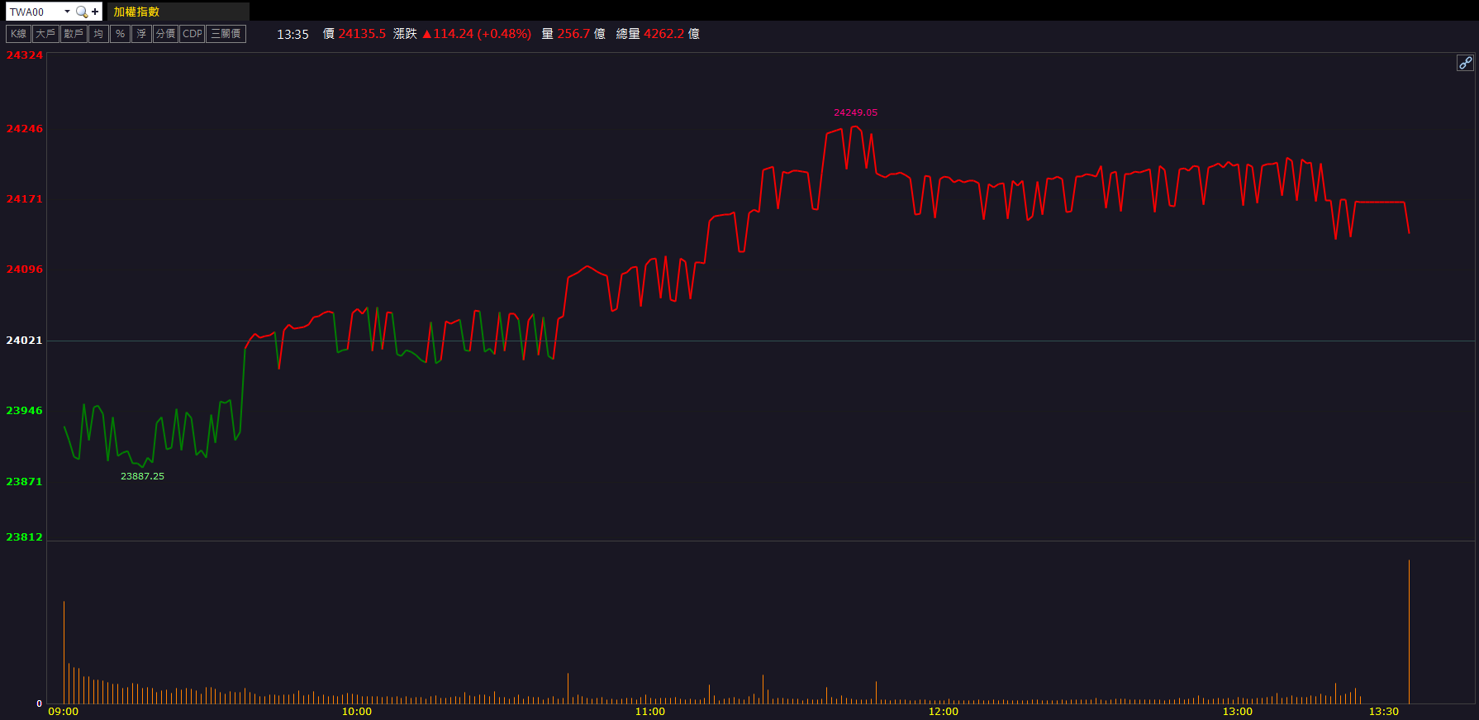Open the TWA00 symbol dropdown arrow
The image size is (1479, 720).
[67, 12]
